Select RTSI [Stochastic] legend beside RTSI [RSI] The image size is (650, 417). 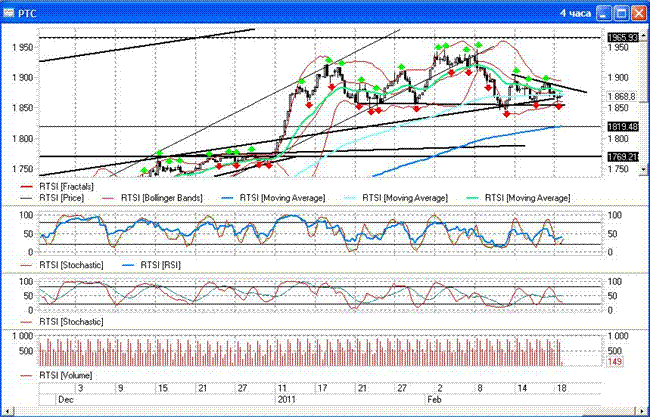point(62,265)
